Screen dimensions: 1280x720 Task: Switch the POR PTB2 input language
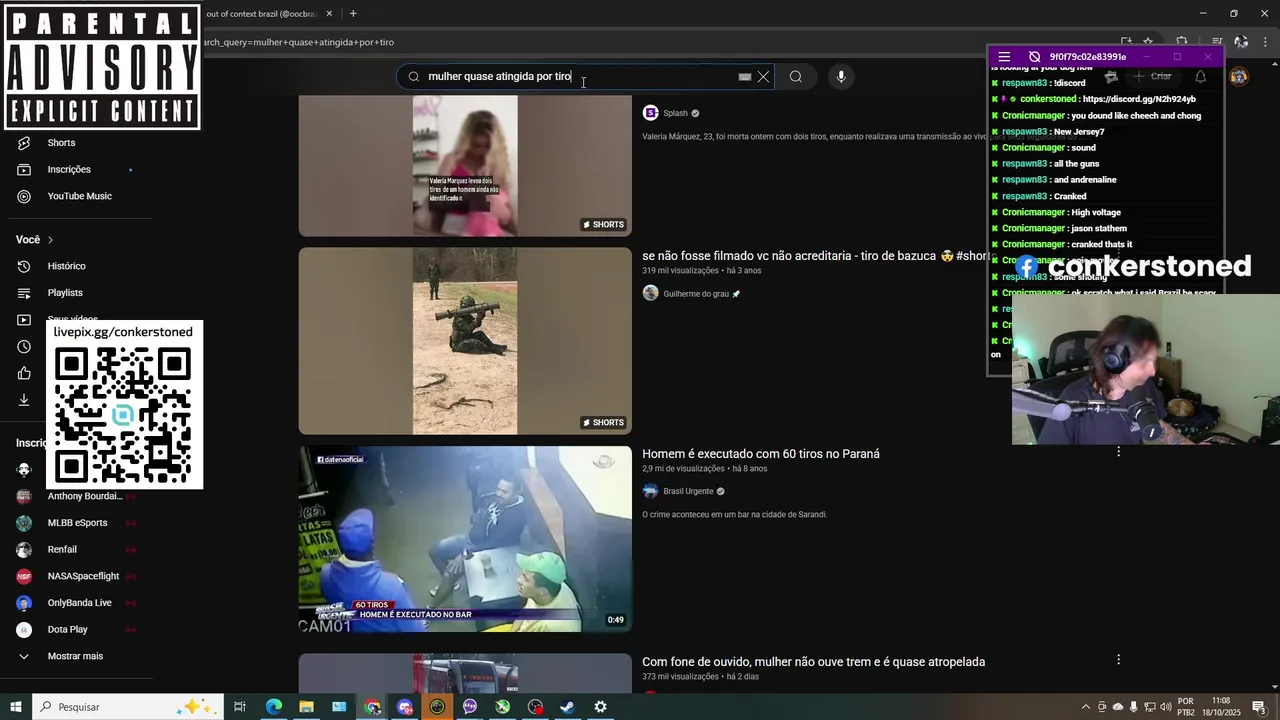pos(1186,707)
